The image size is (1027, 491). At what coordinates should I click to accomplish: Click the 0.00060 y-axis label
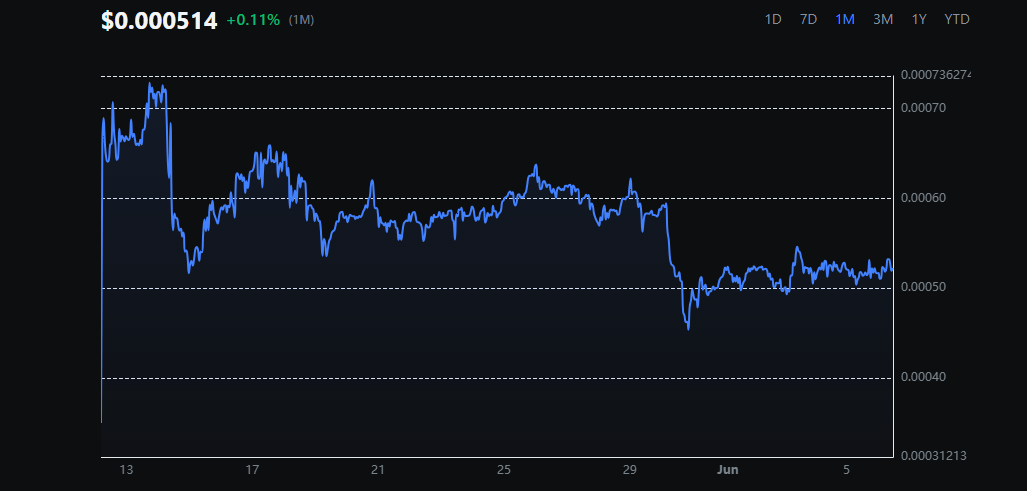(923, 198)
